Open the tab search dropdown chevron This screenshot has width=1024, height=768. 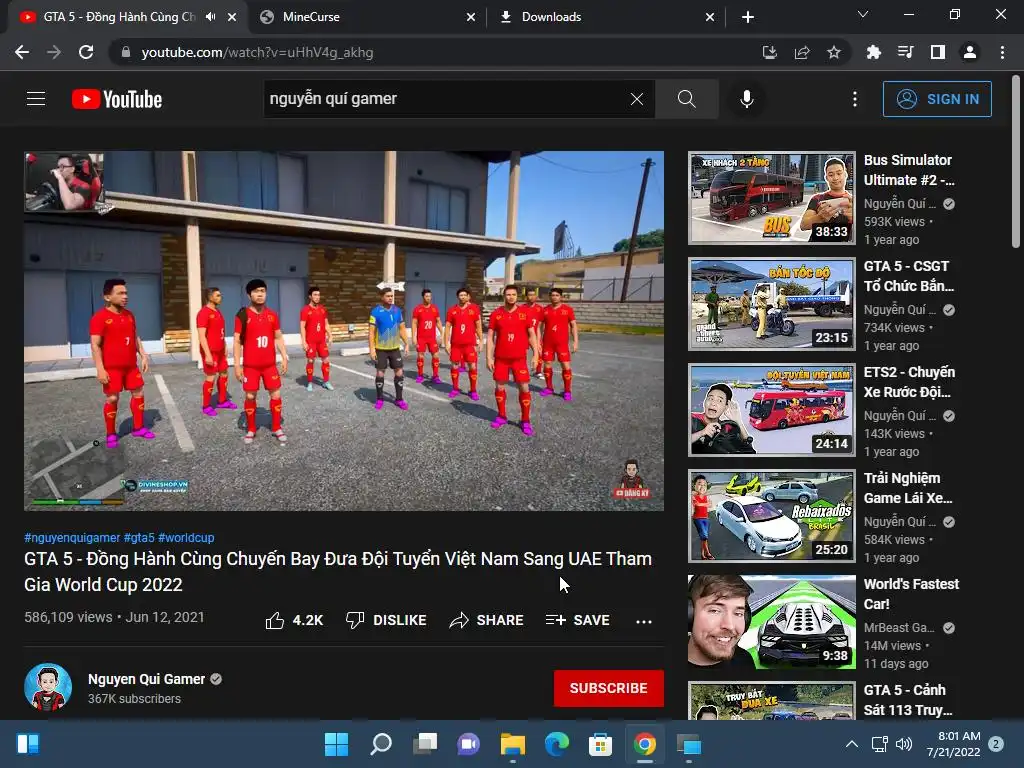(x=863, y=14)
